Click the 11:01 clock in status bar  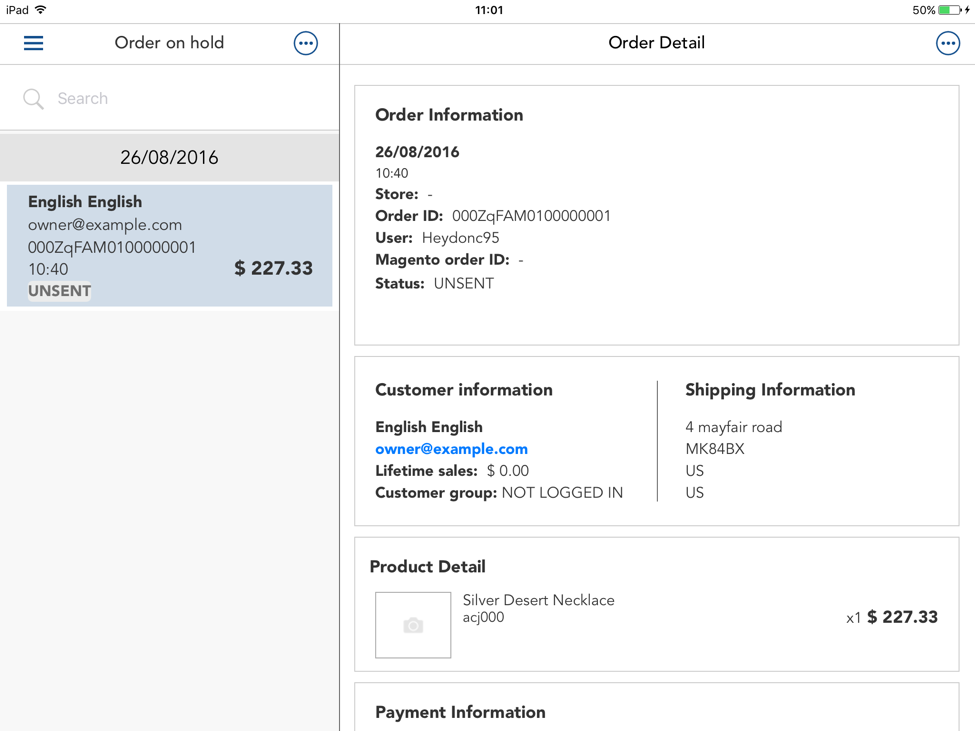tap(489, 10)
